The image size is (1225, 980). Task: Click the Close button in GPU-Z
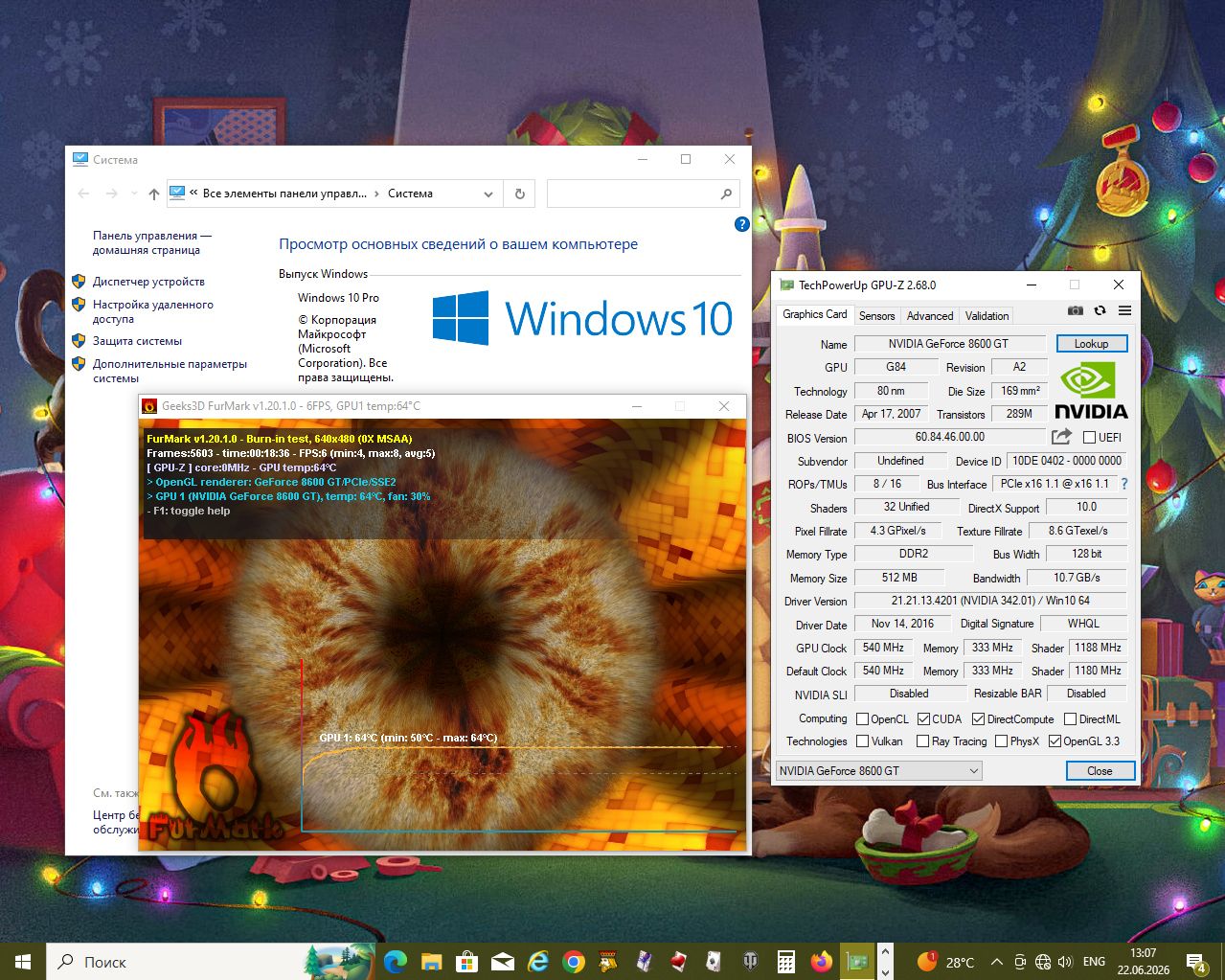pos(1100,771)
